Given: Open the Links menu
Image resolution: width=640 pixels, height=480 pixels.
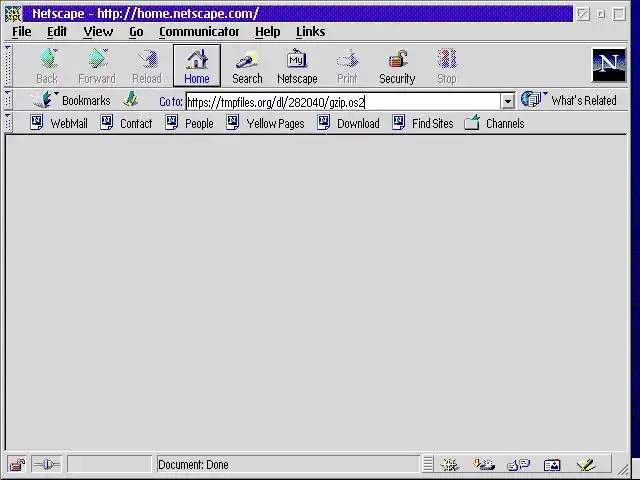Looking at the screenshot, I should point(311,32).
